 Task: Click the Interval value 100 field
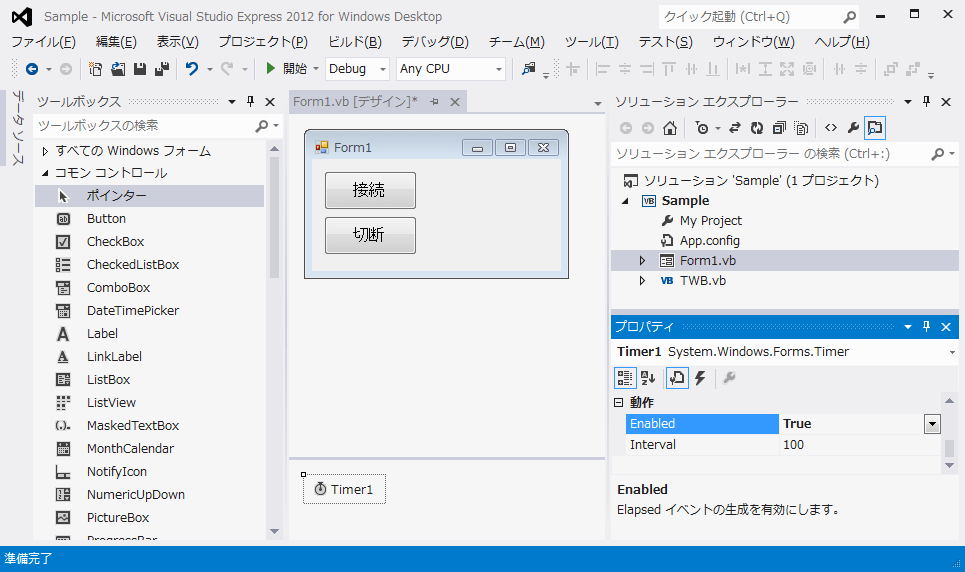pyautogui.click(x=860, y=445)
